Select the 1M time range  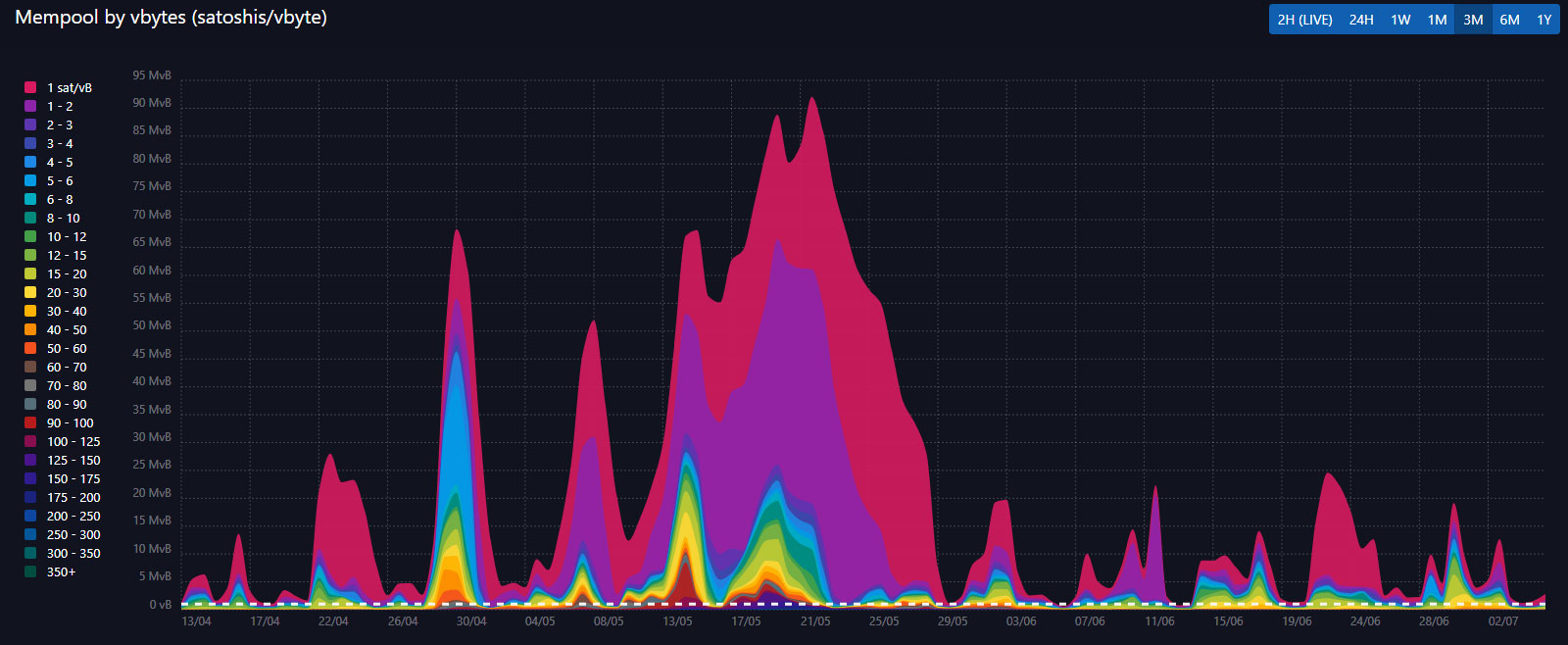1437,20
